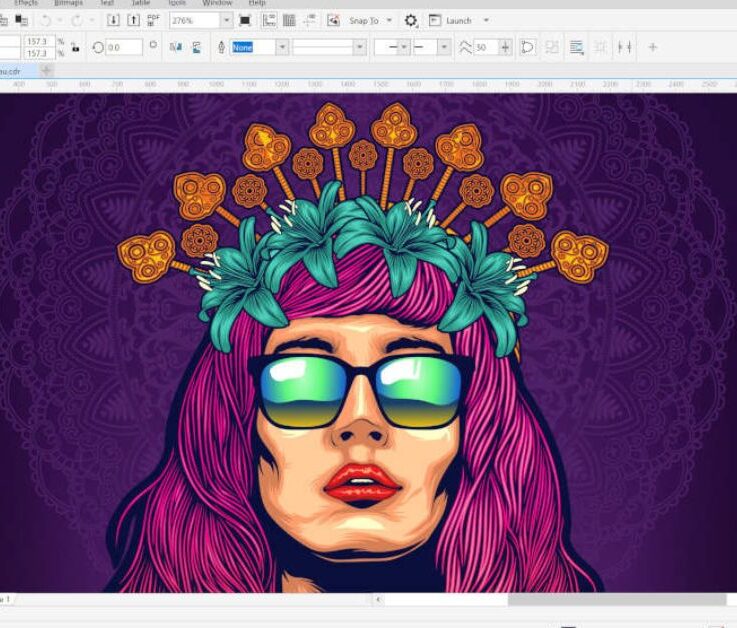Screen dimensions: 737x628
Task: Open the end arrowhead dropdown
Action: click(x=444, y=47)
